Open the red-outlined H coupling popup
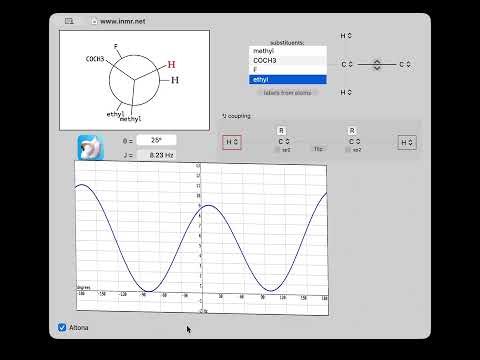 (x=232, y=142)
